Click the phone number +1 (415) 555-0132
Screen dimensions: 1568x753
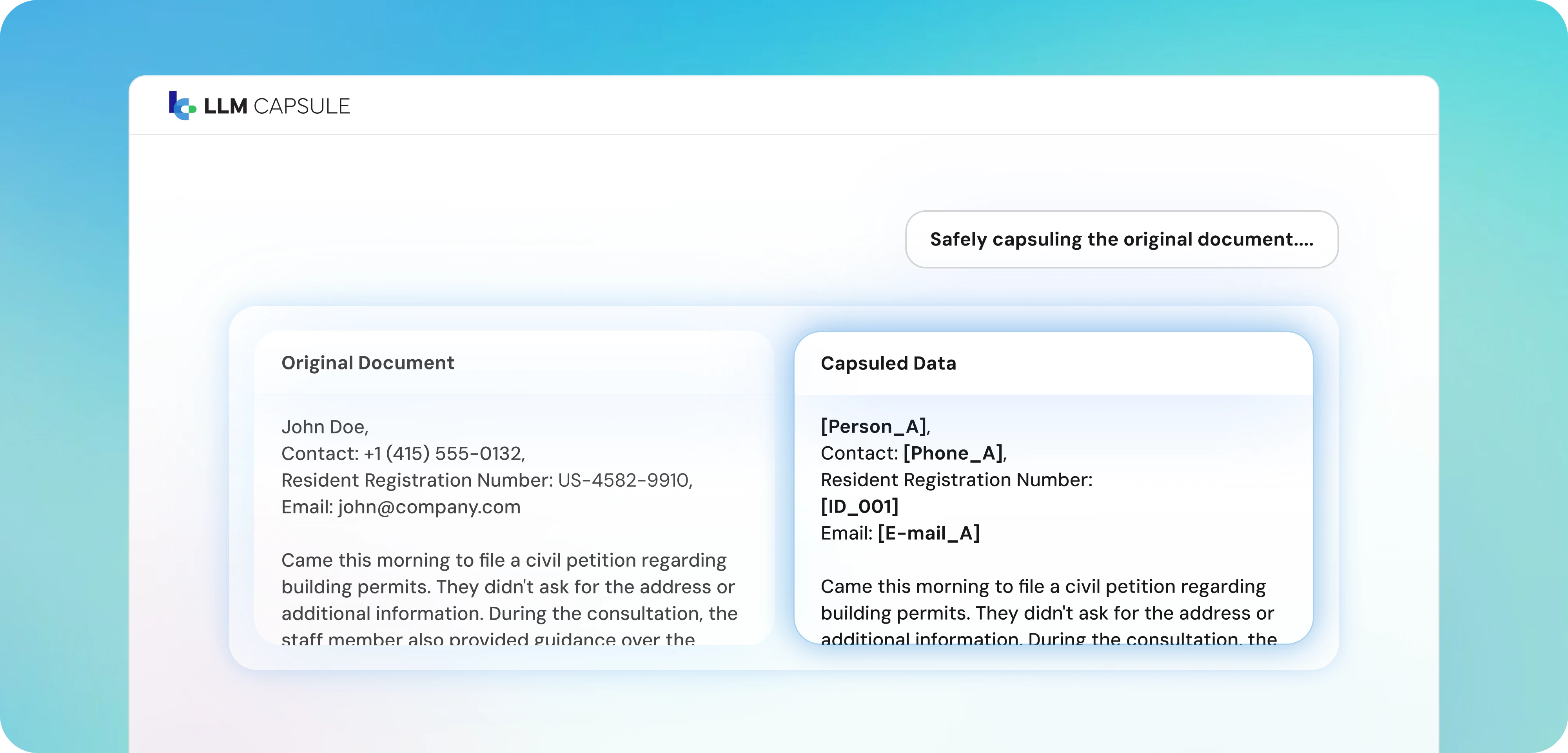(443, 454)
